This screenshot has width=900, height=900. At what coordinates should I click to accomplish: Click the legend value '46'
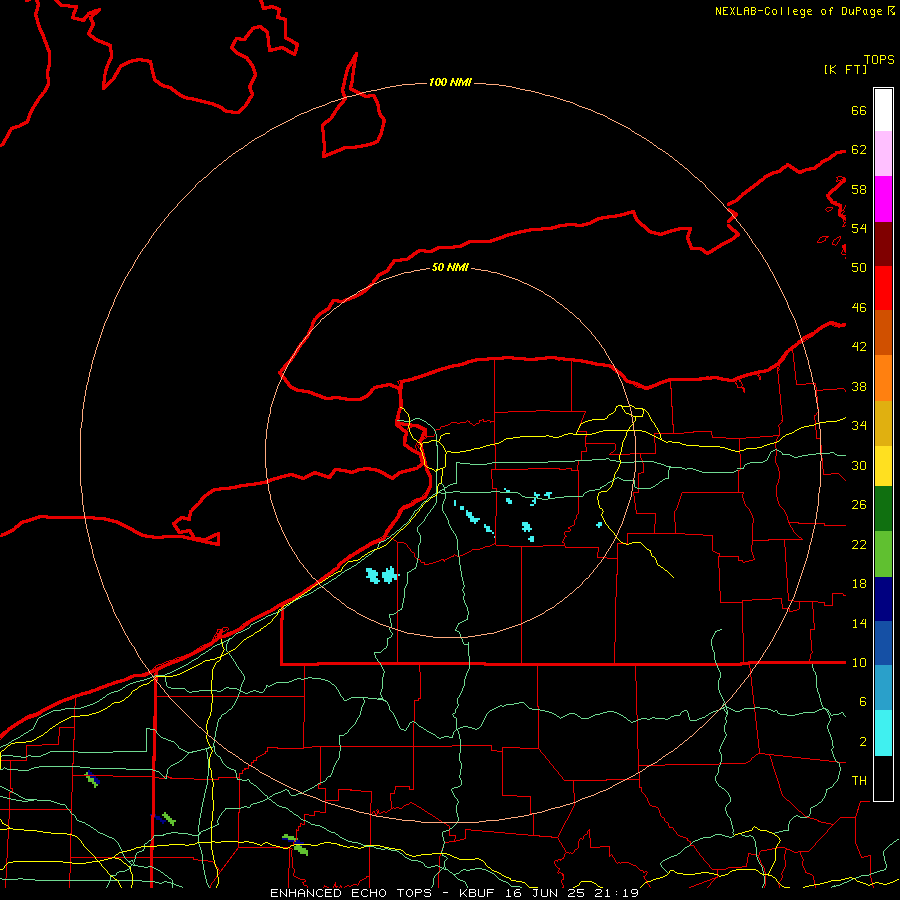tap(859, 308)
